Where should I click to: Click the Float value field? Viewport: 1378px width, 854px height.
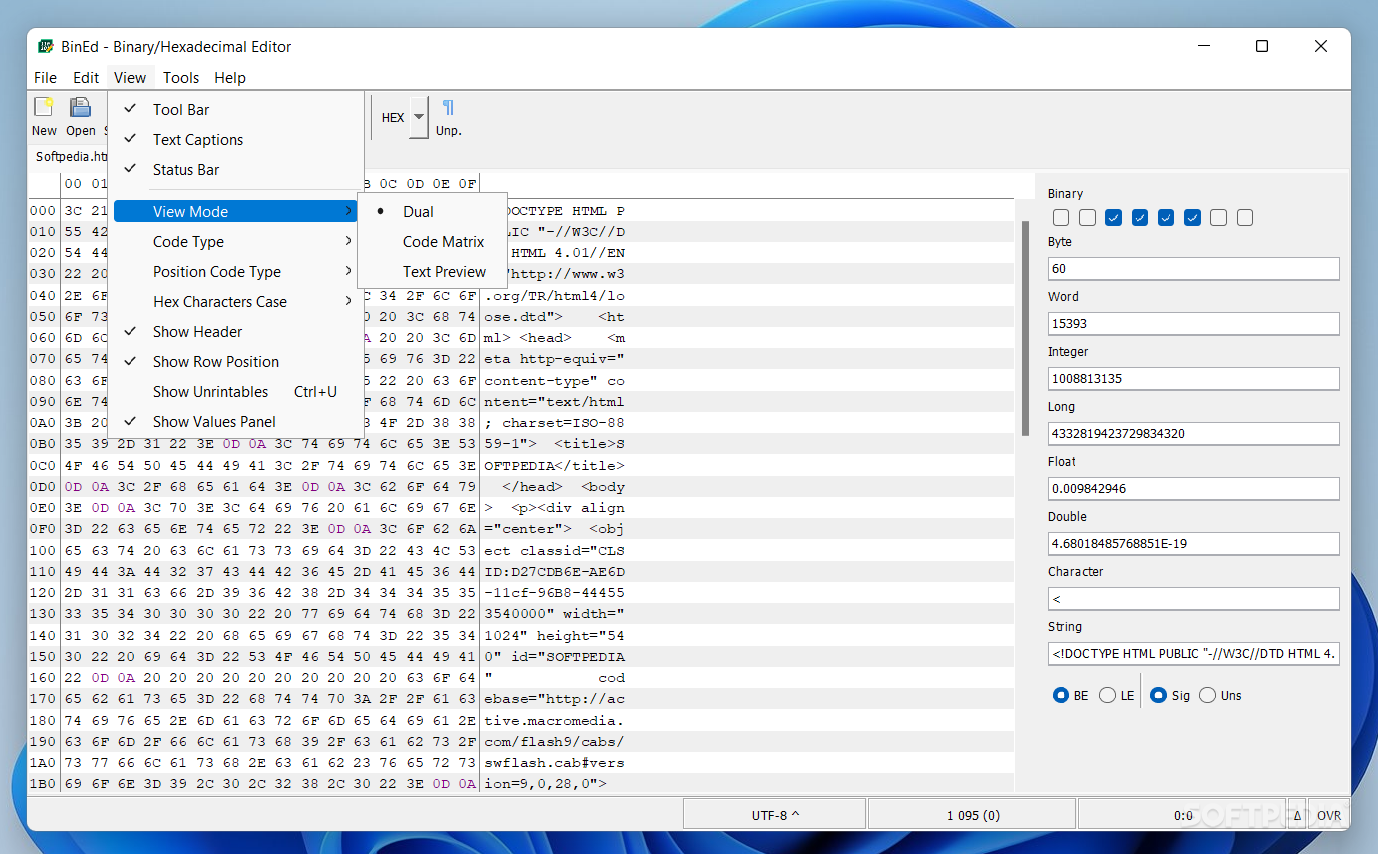point(1193,489)
